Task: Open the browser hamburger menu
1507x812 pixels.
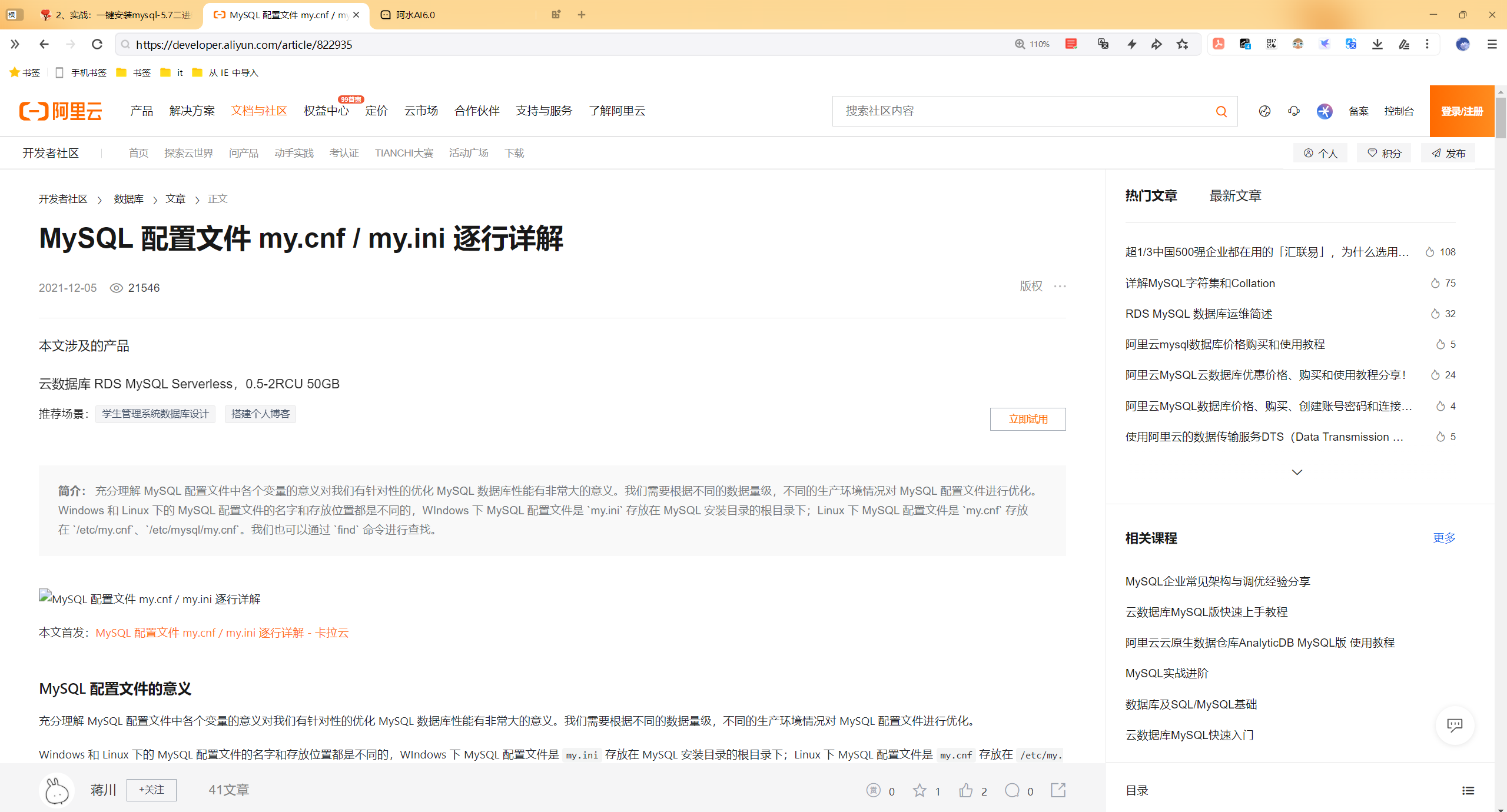Action: [1492, 44]
